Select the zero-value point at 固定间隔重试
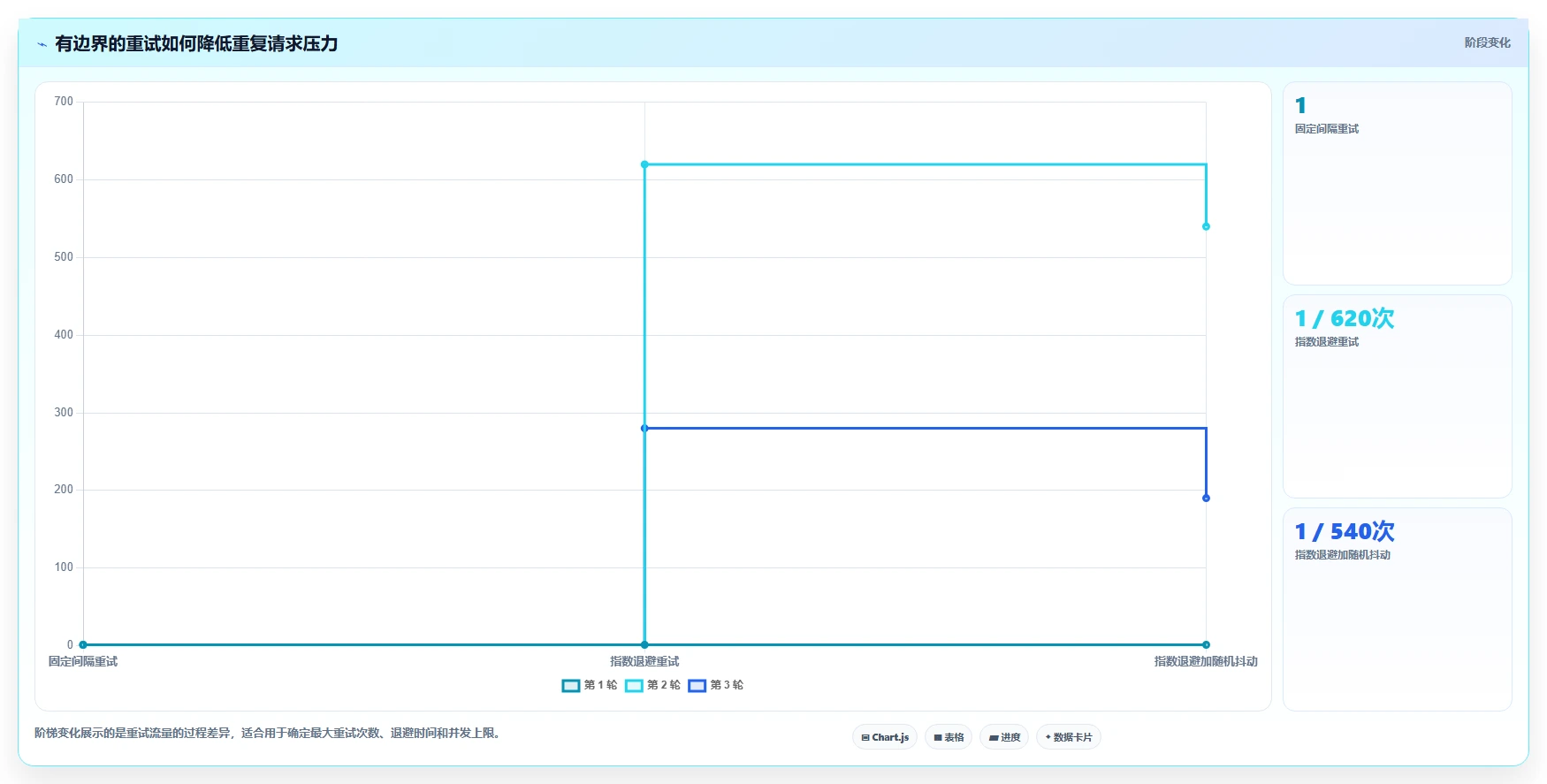Screen dimensions: 1547x784 pos(83,645)
